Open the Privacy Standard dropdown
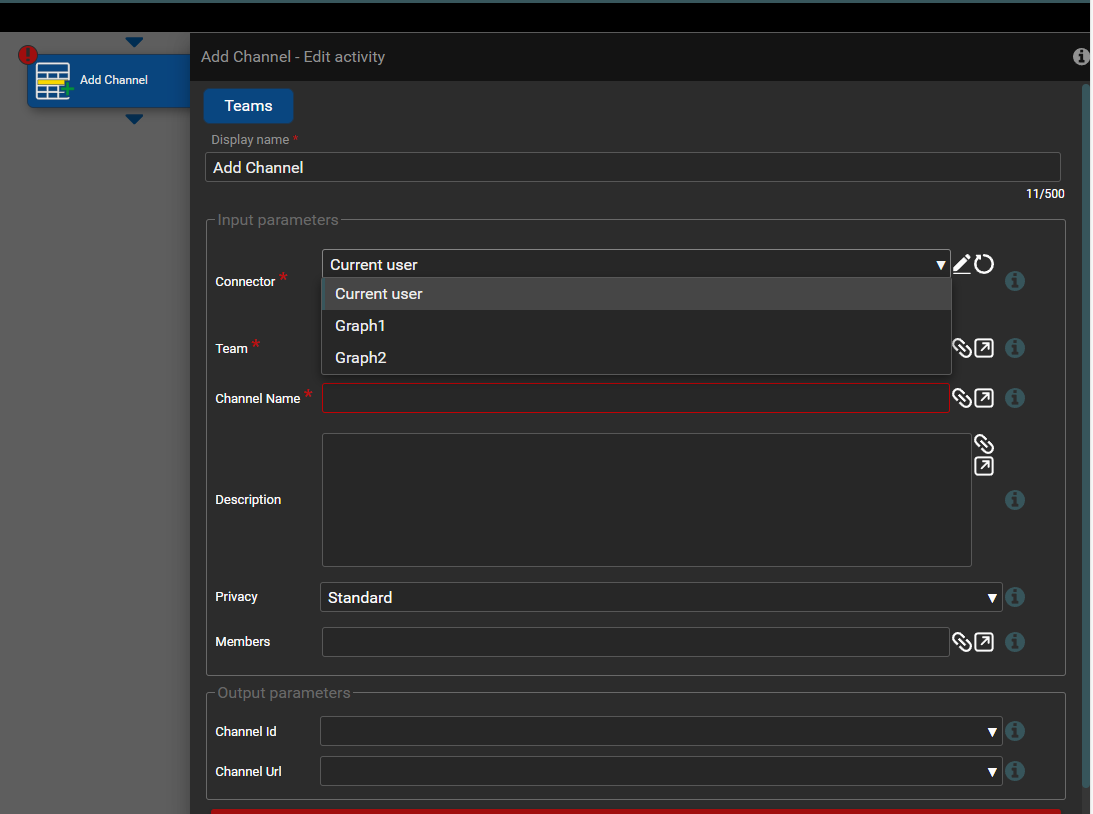The image size is (1093, 814). (x=660, y=598)
